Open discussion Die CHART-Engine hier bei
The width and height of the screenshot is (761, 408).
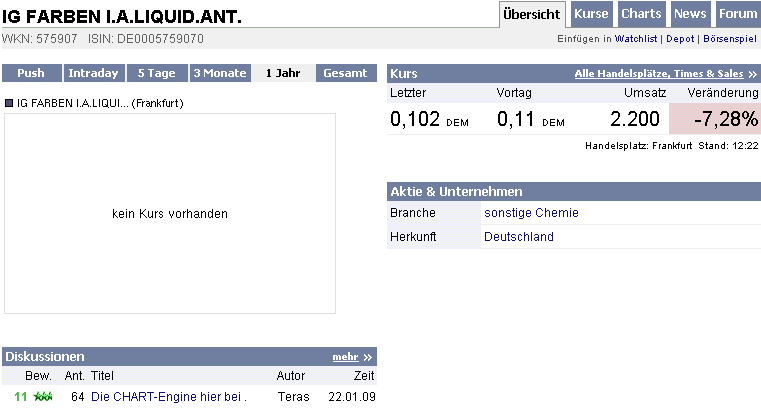click(x=168, y=397)
